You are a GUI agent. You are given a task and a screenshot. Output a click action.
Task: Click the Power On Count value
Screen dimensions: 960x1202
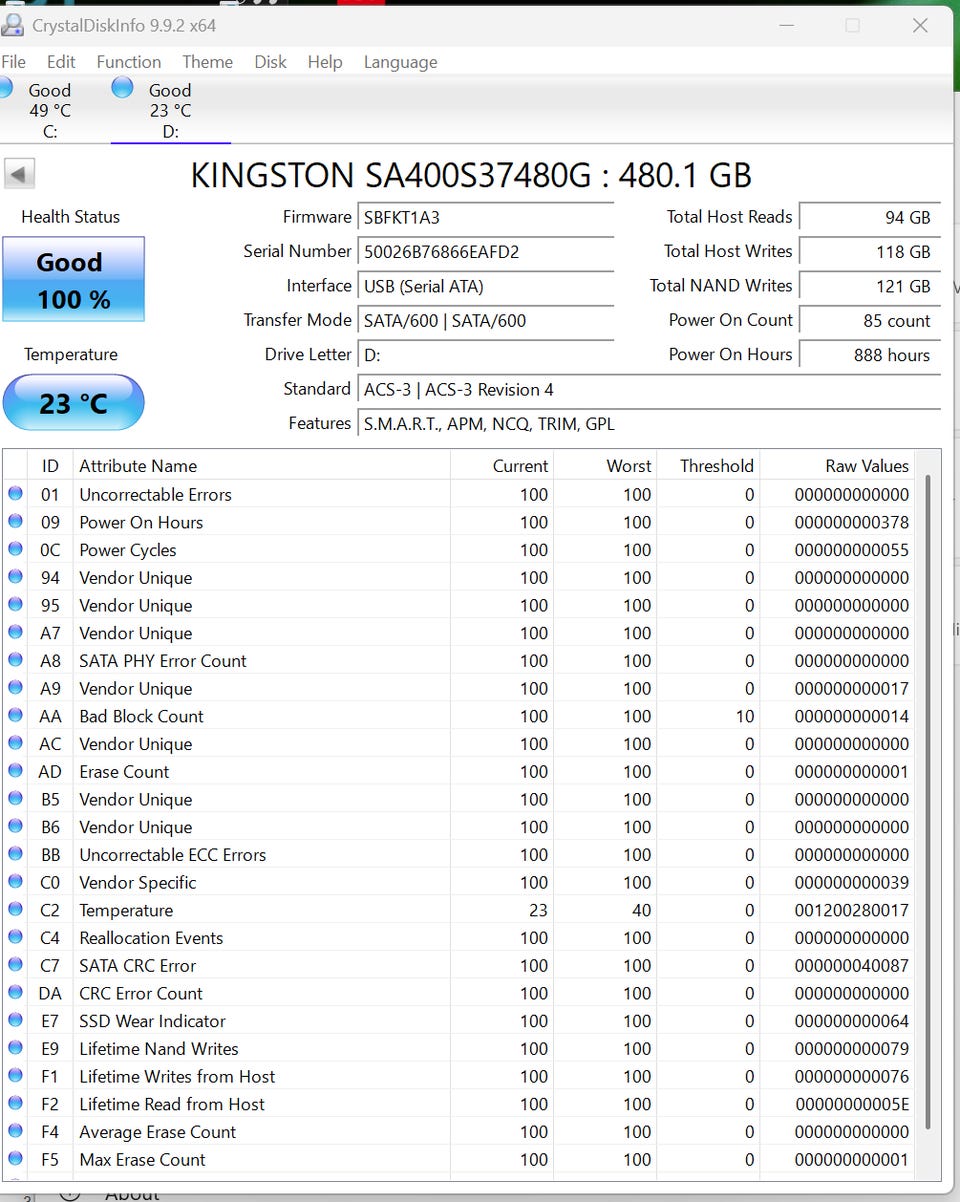(x=870, y=321)
